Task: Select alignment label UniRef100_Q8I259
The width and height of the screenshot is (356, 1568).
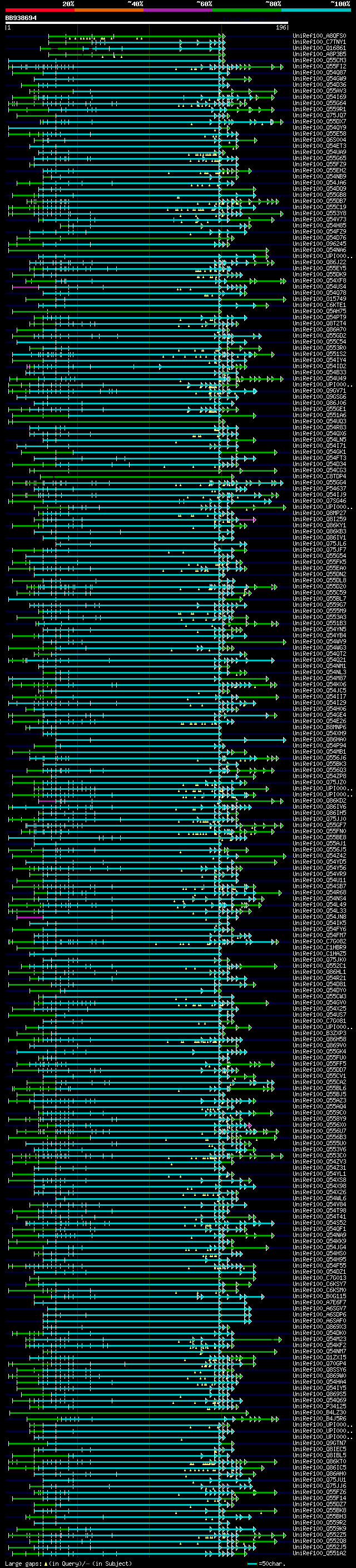Action: click(x=319, y=519)
